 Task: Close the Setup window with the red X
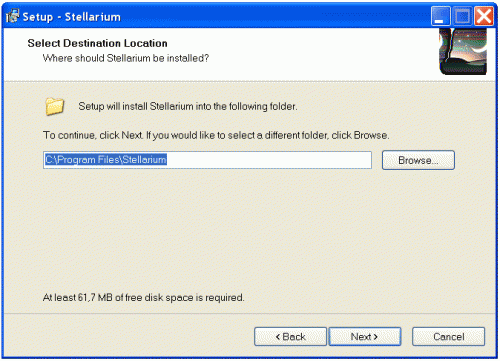[484, 16]
